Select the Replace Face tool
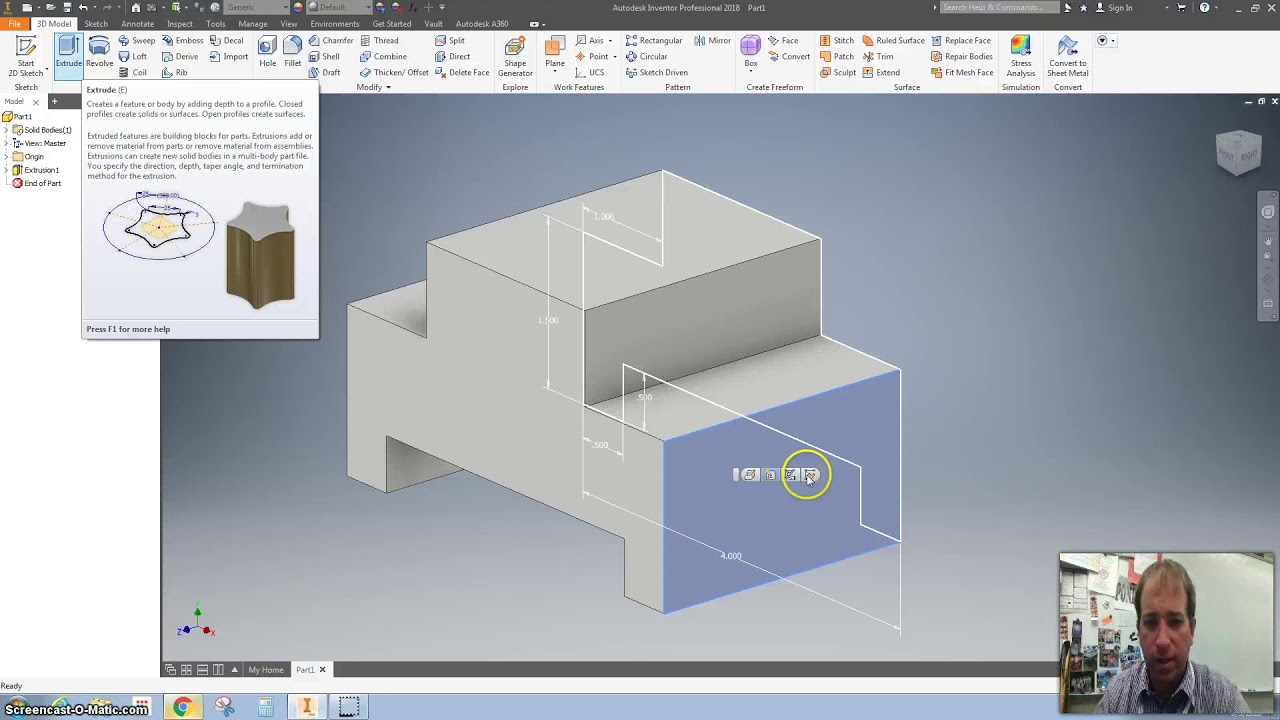Image resolution: width=1280 pixels, height=720 pixels. pos(961,41)
